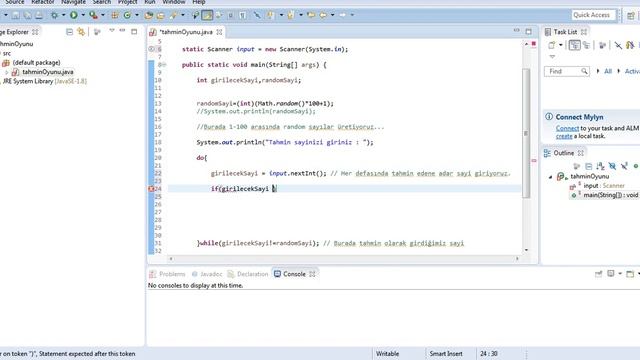The height and width of the screenshot is (360, 640).
Task: Open the Forward history dropdown arrow
Action: click(352, 15)
